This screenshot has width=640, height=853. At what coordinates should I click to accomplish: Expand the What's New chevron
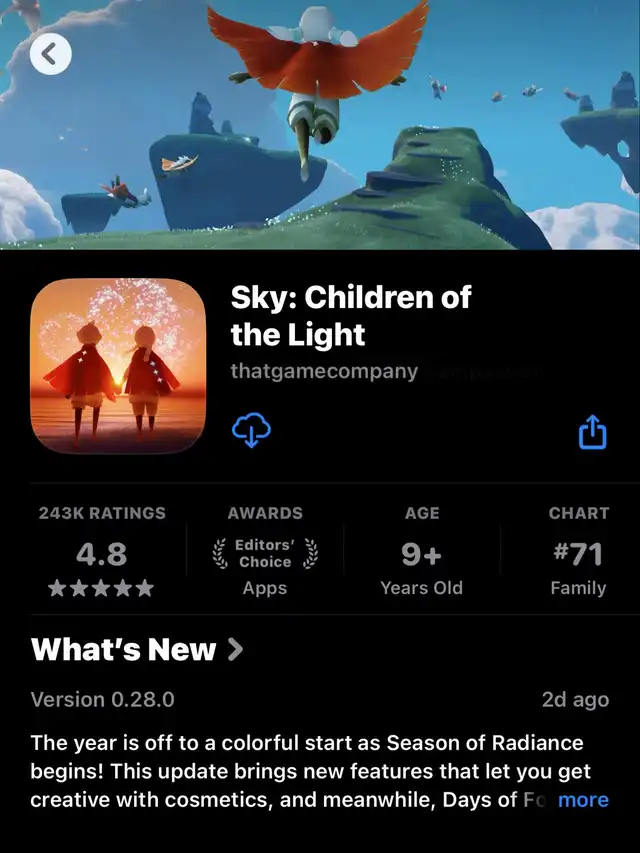click(235, 649)
